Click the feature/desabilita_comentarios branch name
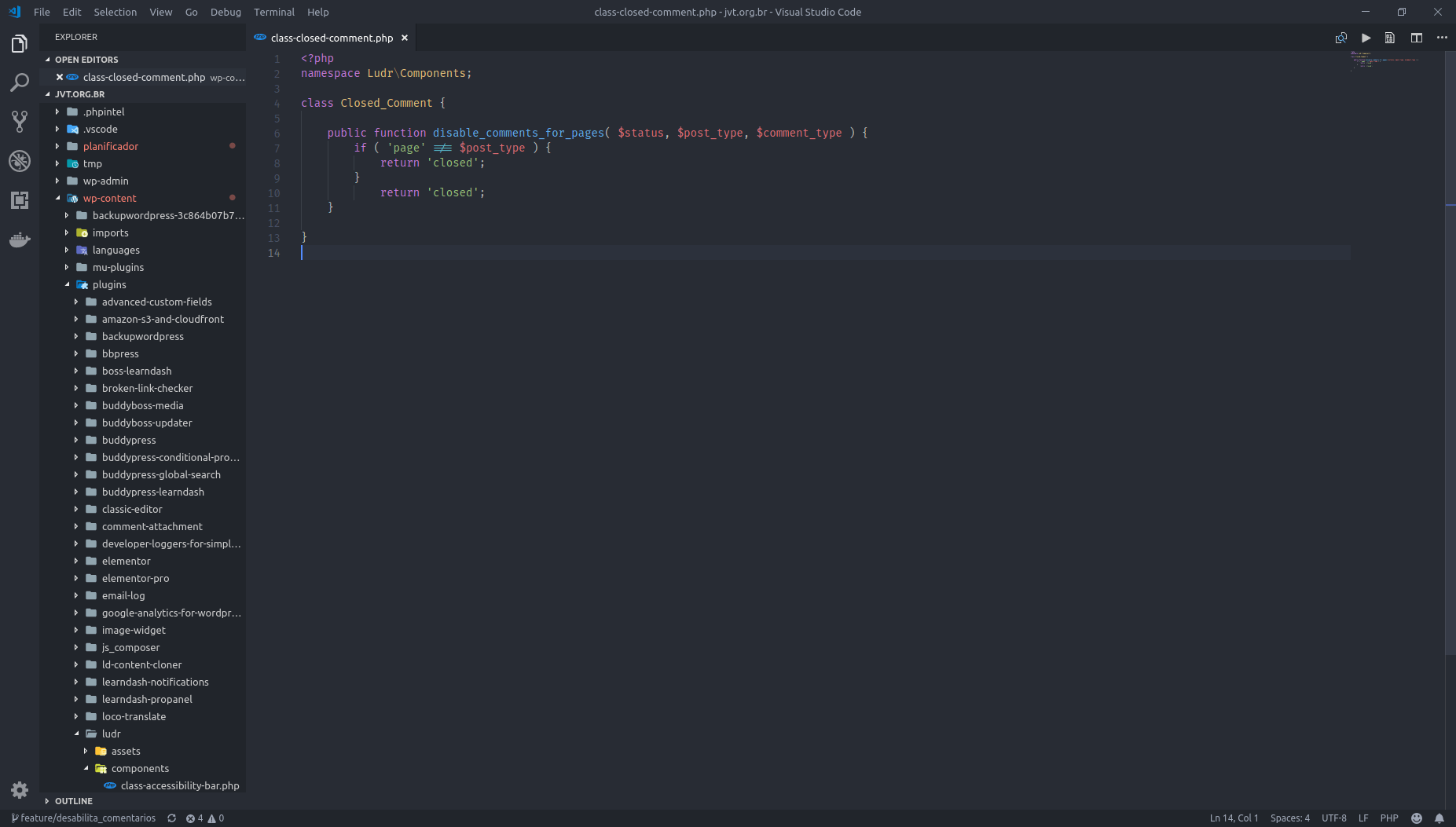The height and width of the screenshot is (827, 1456). [86, 818]
